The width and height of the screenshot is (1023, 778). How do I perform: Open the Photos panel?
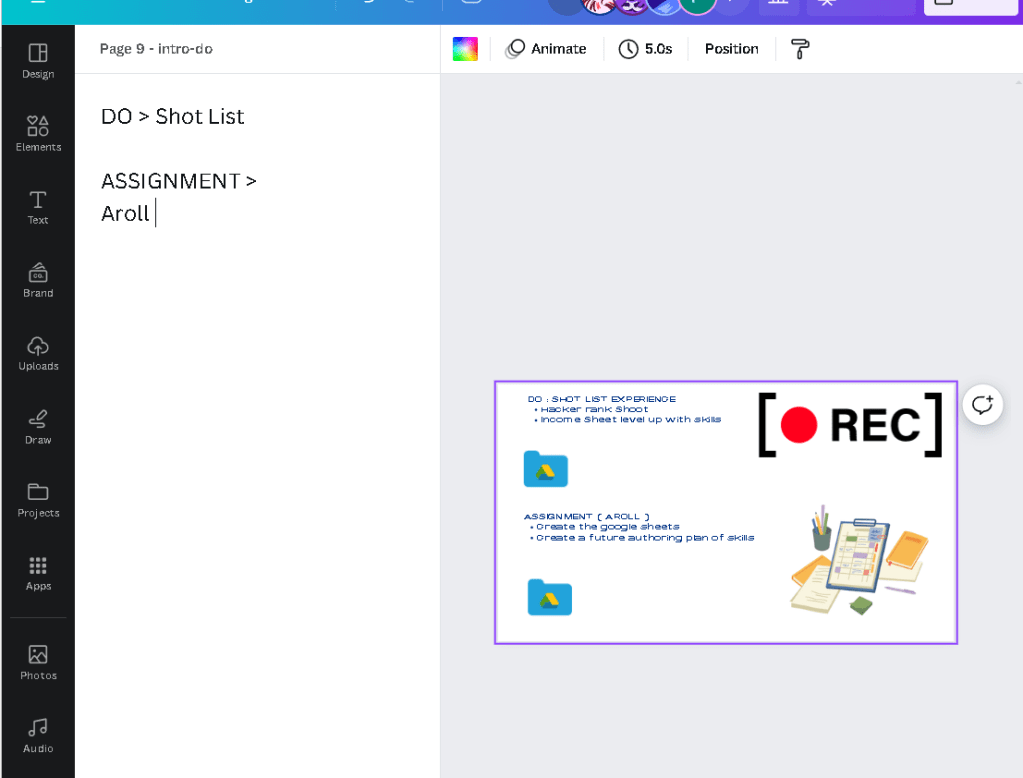coord(38,662)
